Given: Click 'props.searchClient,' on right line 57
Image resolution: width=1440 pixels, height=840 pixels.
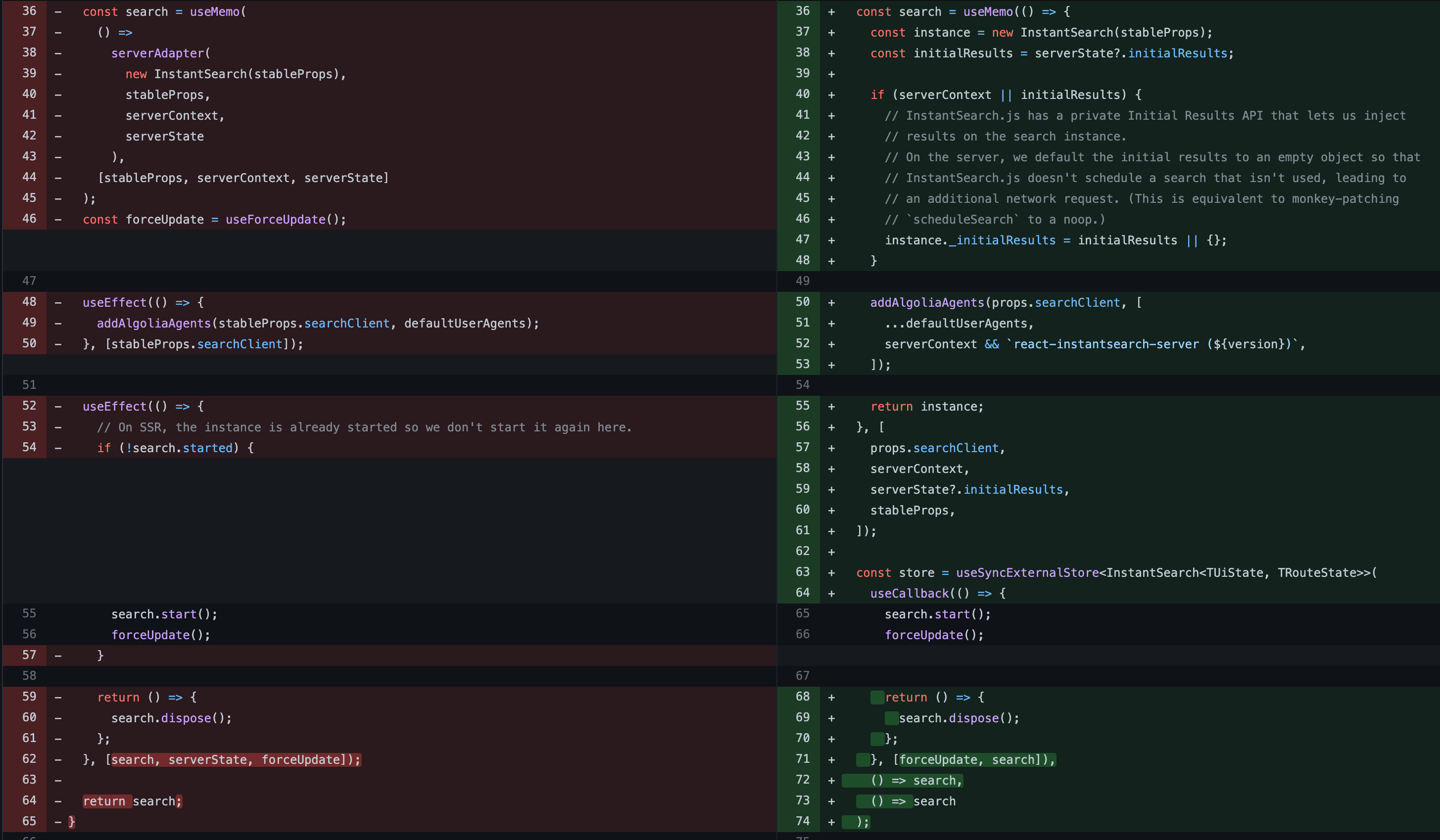Looking at the screenshot, I should tap(937, 448).
